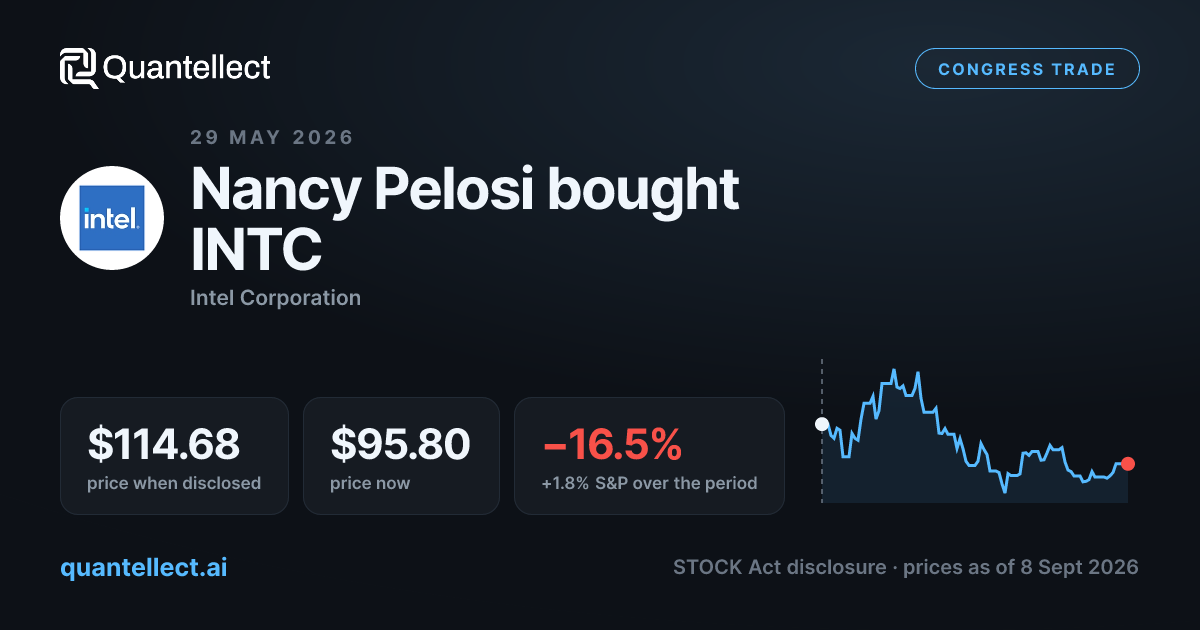Select the 29 MAY 2026 date label
Screen dimensions: 1200x630
pyautogui.click(x=272, y=137)
